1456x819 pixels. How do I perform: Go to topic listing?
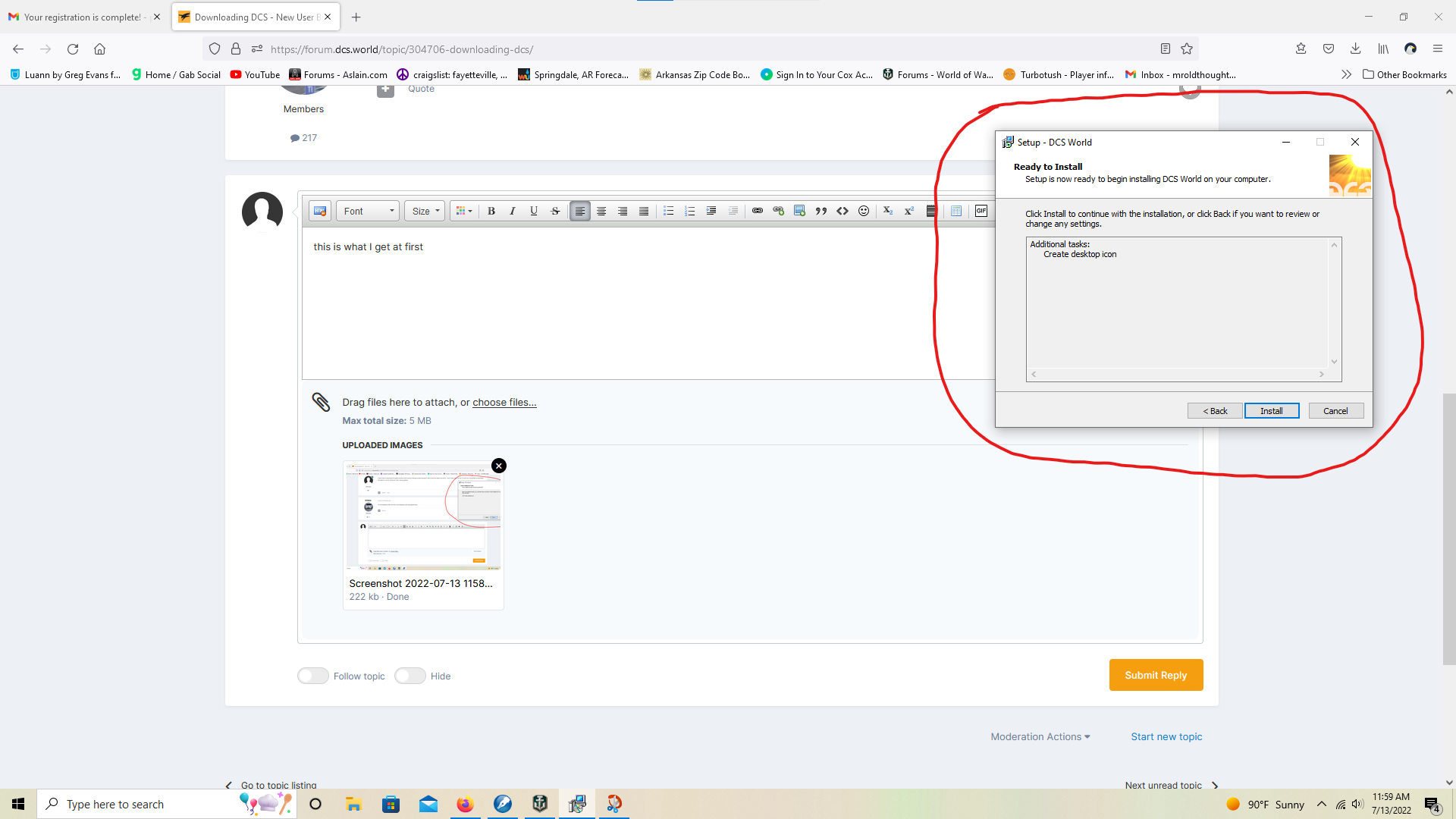point(271,785)
